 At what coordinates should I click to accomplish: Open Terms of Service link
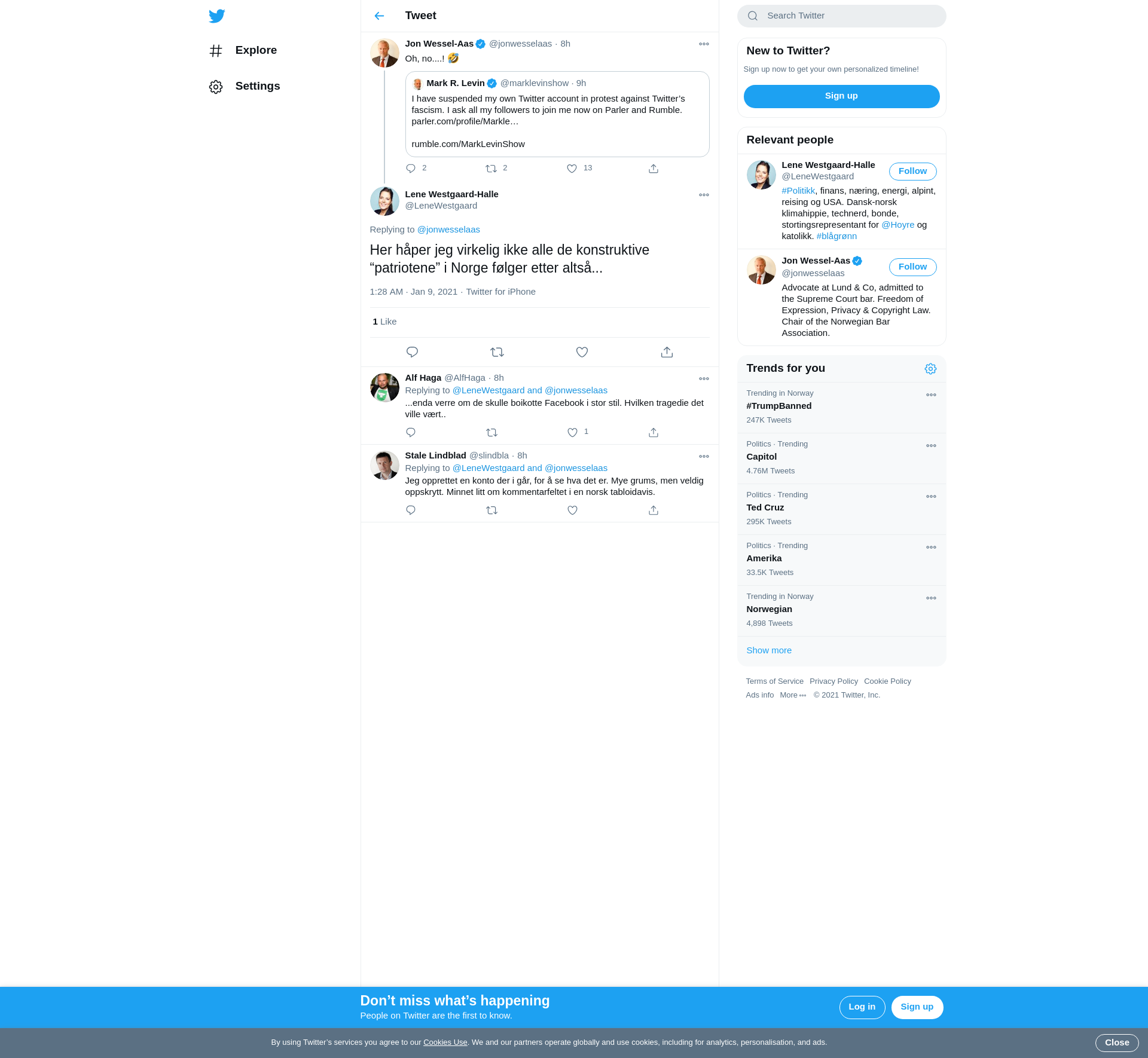[x=774, y=681]
